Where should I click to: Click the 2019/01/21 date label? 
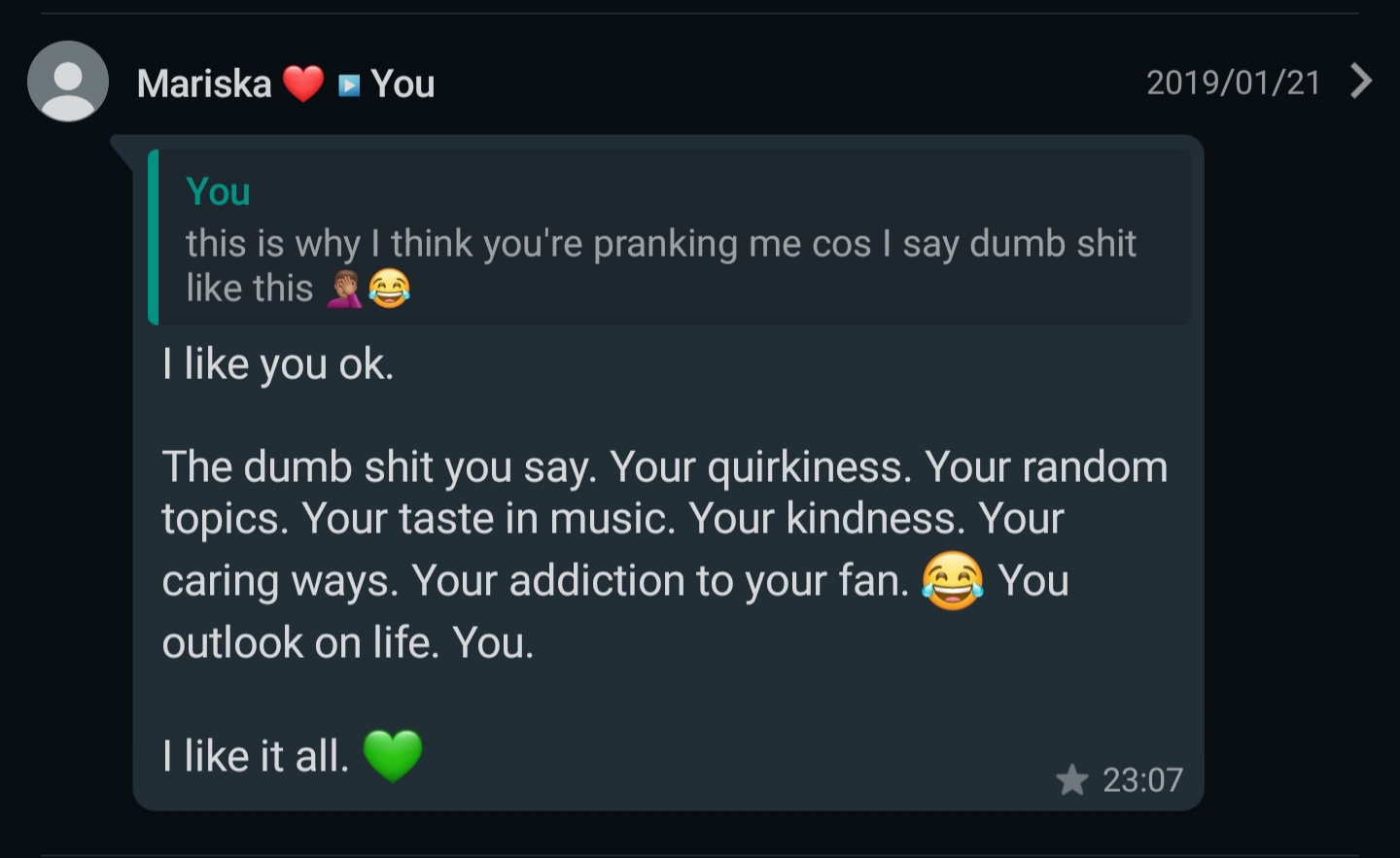1233,83
